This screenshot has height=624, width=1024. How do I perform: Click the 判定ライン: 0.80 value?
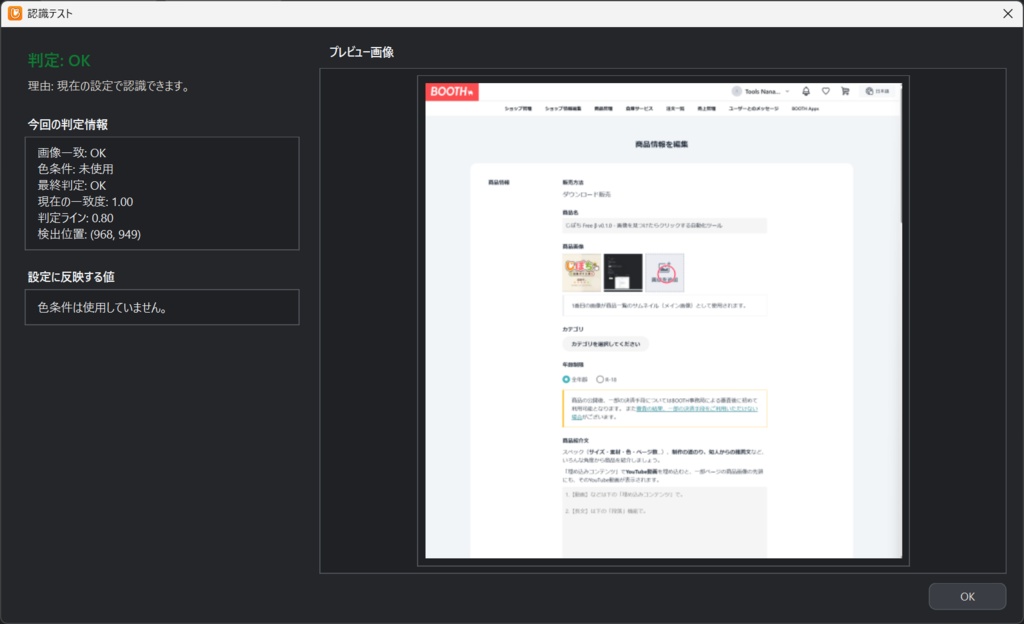(x=75, y=218)
